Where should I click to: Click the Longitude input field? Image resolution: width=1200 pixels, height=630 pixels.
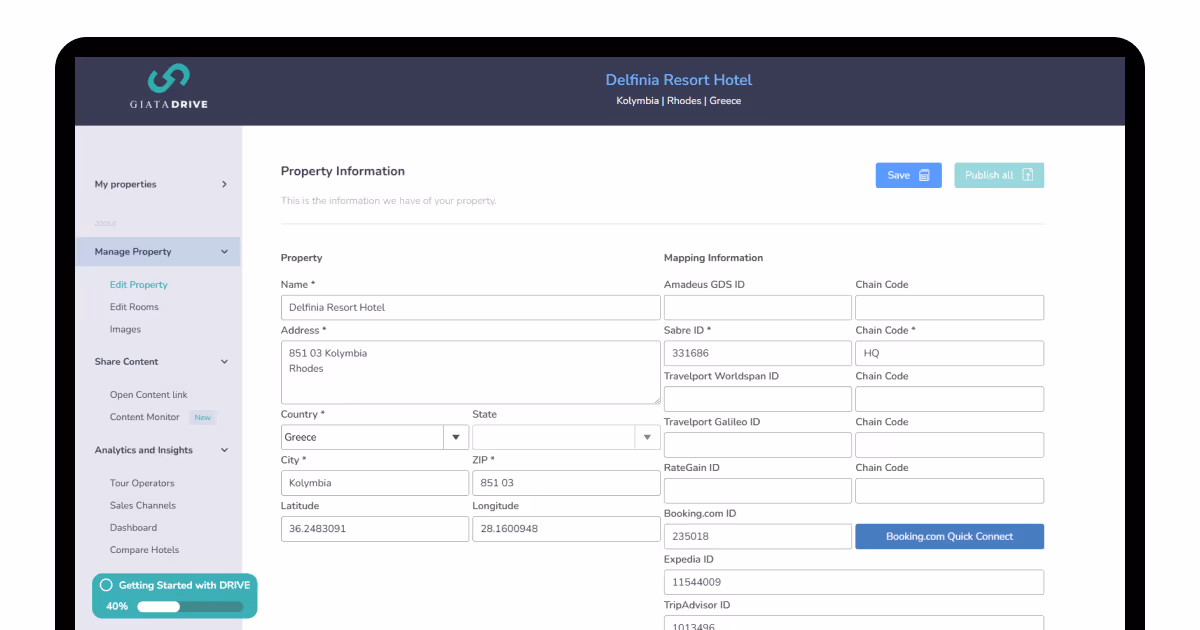(x=566, y=529)
